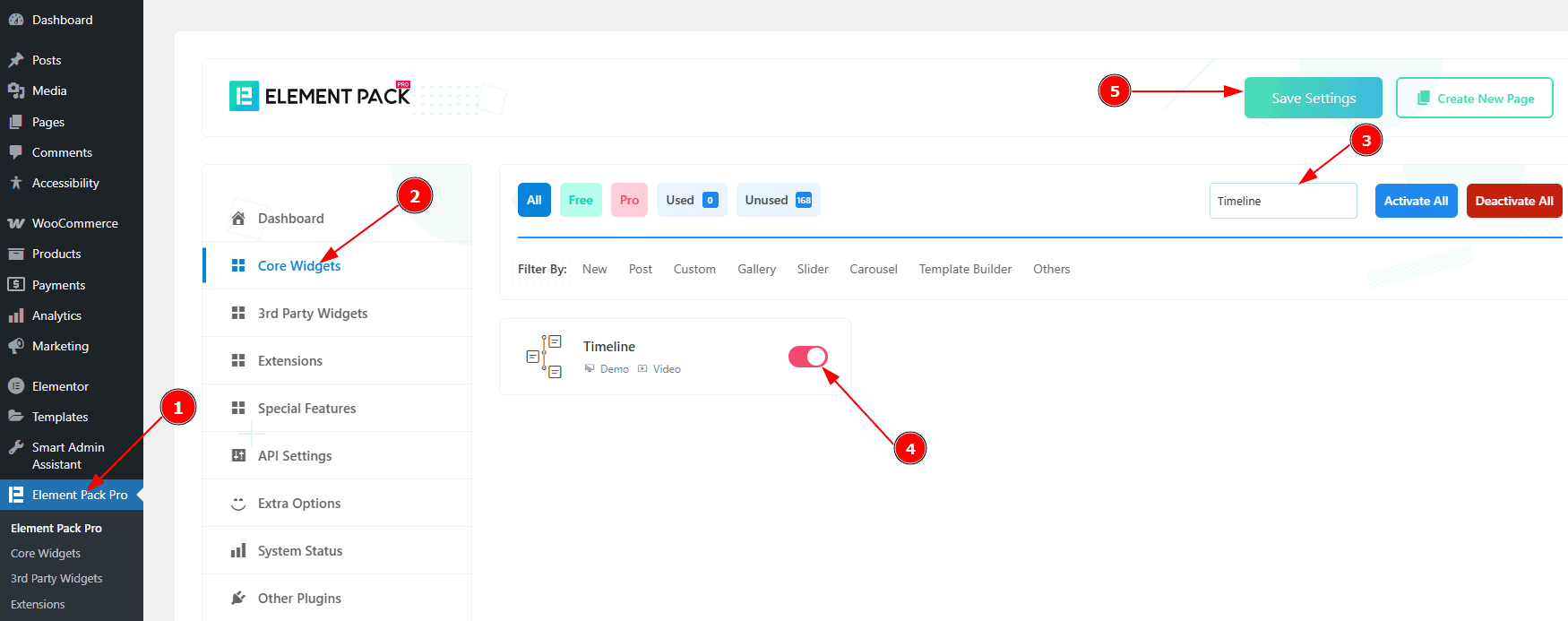The image size is (1568, 621).
Task: Open 3rd Party Widgets in WordPress submenu
Action: pyautogui.click(x=56, y=578)
